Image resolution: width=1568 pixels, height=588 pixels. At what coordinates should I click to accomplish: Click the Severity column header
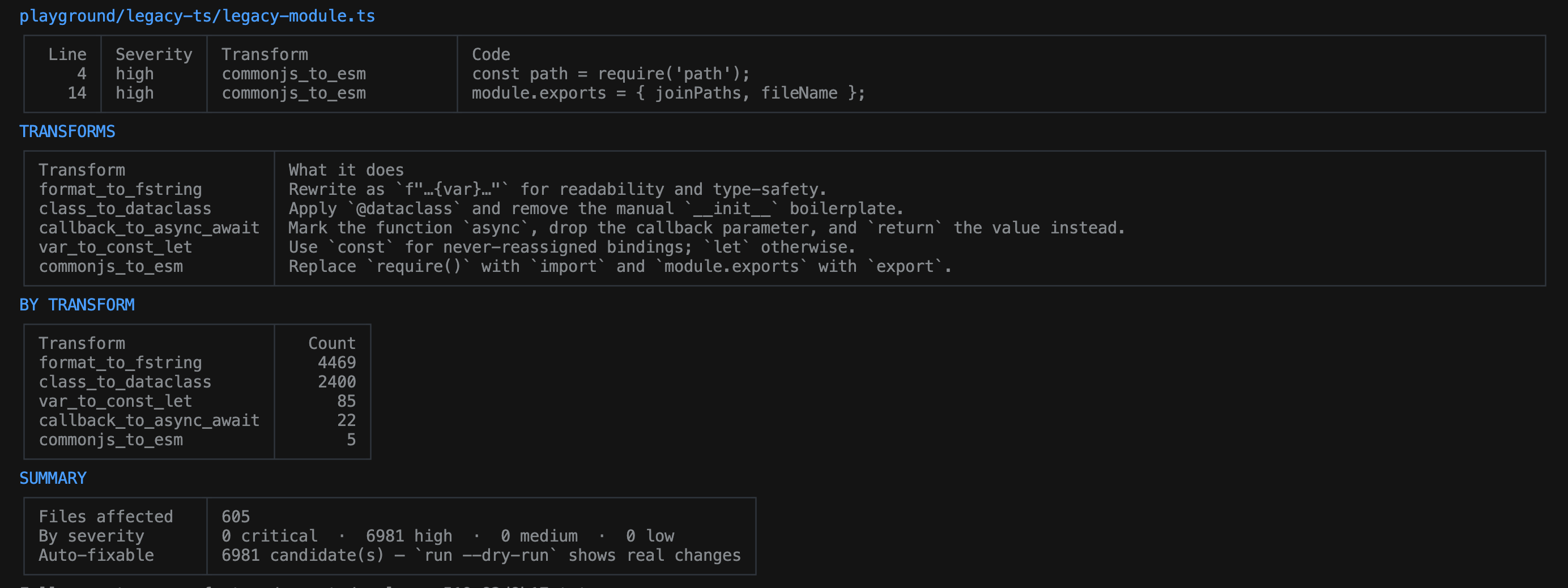pos(154,55)
